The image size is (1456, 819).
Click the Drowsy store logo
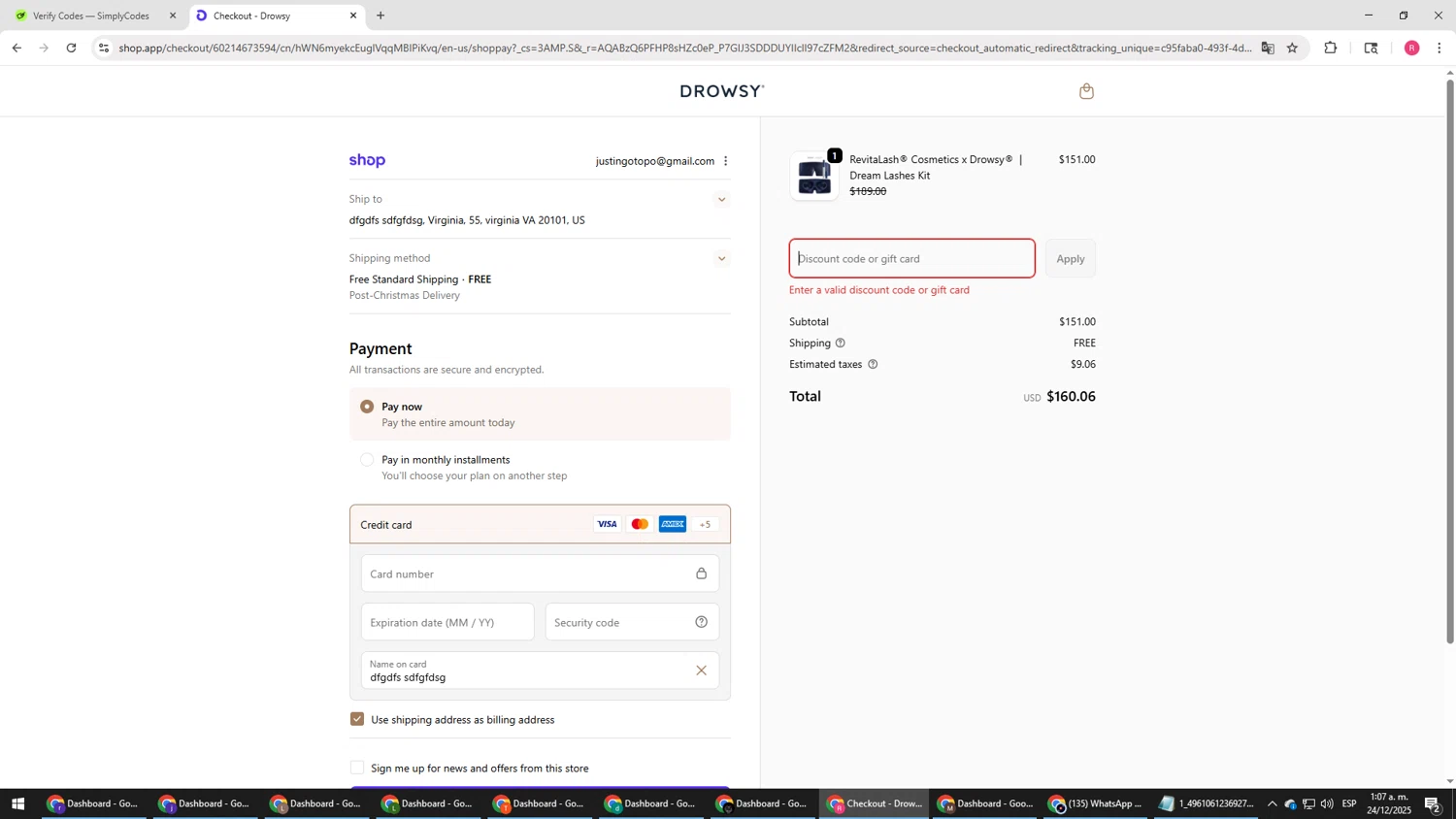click(722, 91)
